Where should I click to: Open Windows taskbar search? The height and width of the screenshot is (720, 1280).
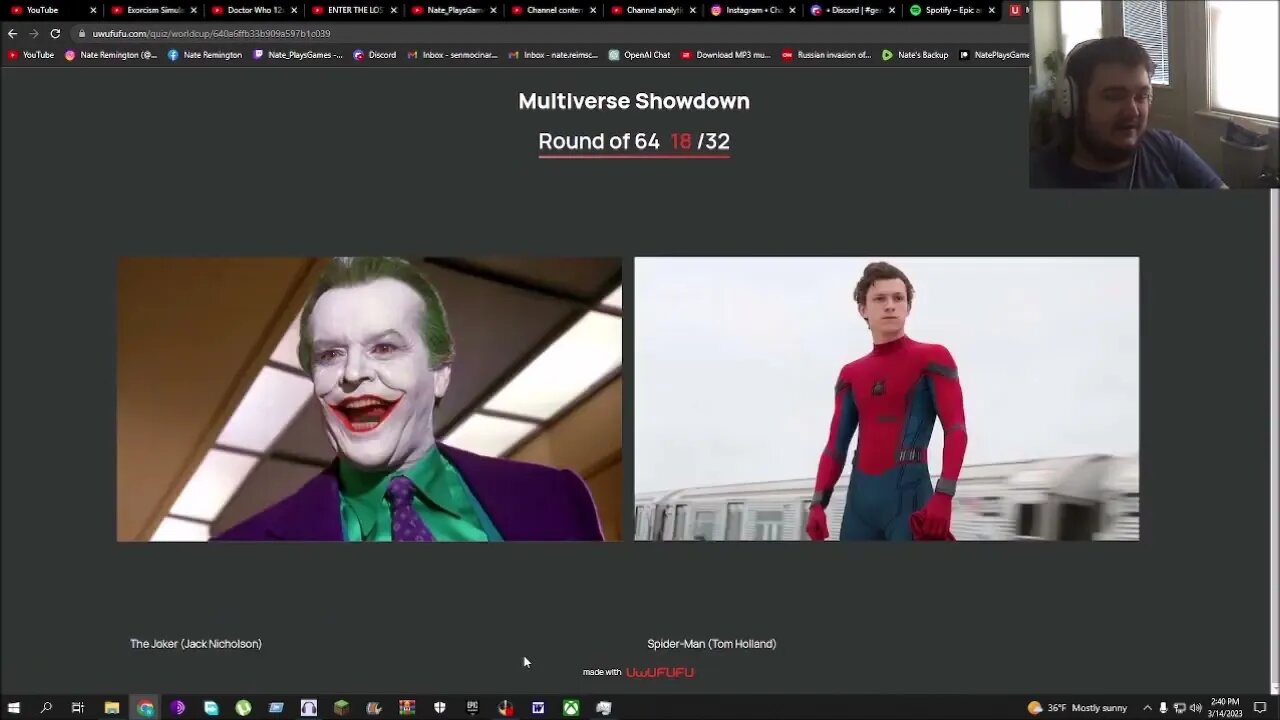[46, 708]
